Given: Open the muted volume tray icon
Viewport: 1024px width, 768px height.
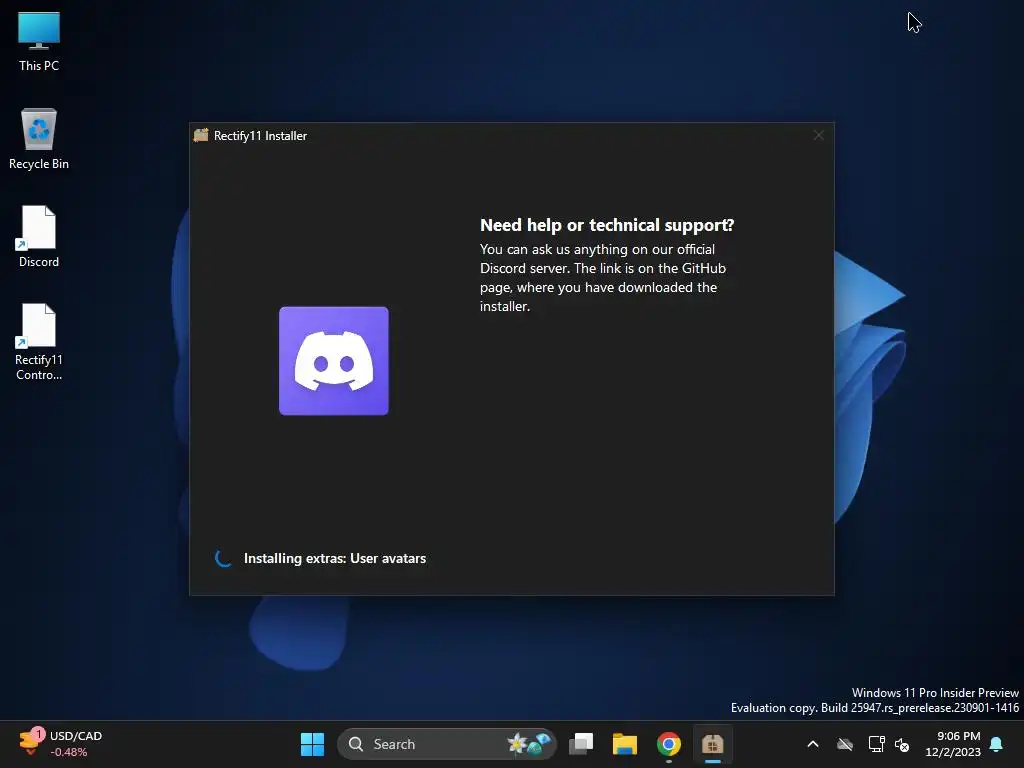Looking at the screenshot, I should [x=902, y=744].
